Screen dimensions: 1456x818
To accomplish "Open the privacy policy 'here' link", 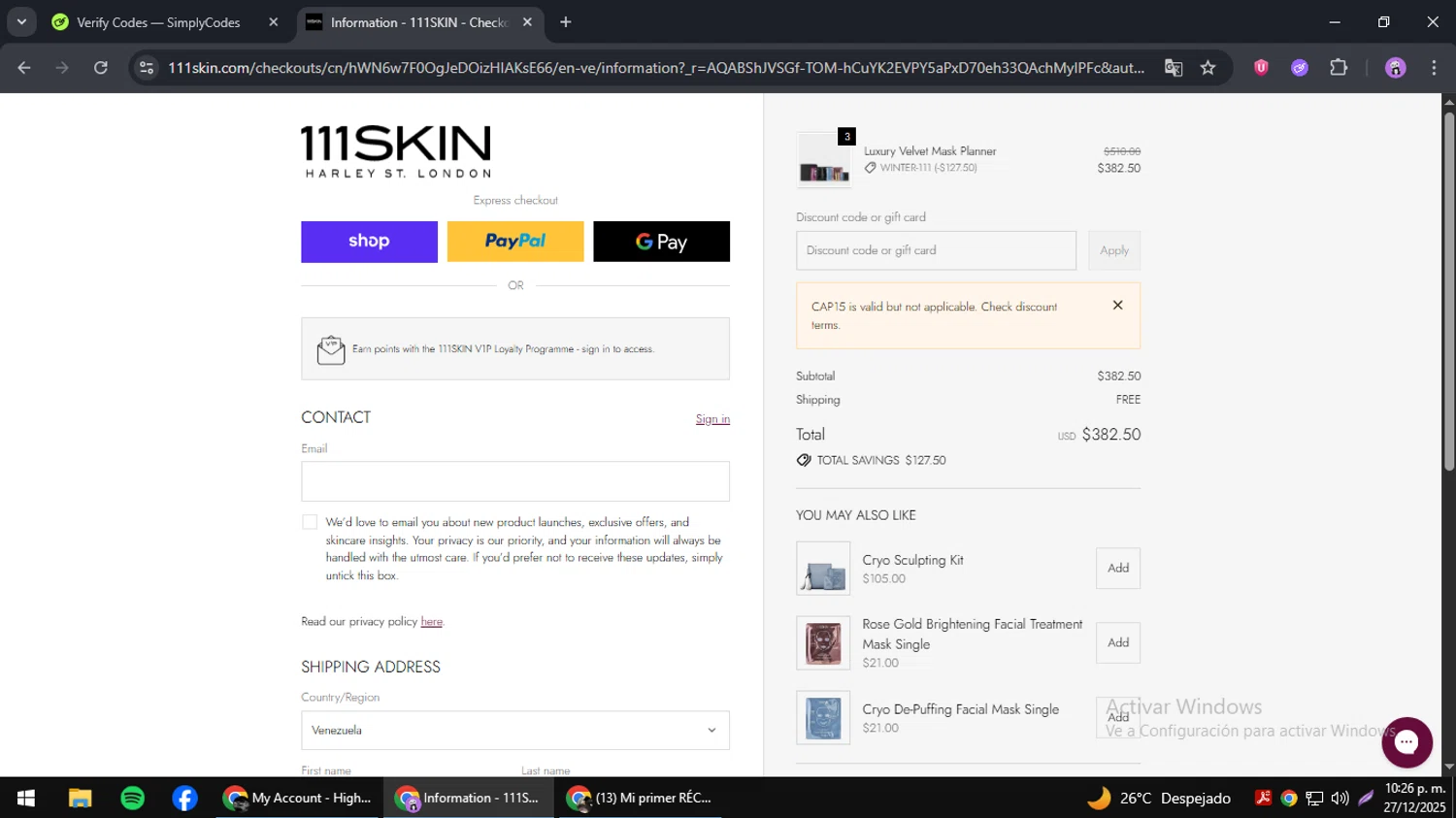I will tap(432, 622).
